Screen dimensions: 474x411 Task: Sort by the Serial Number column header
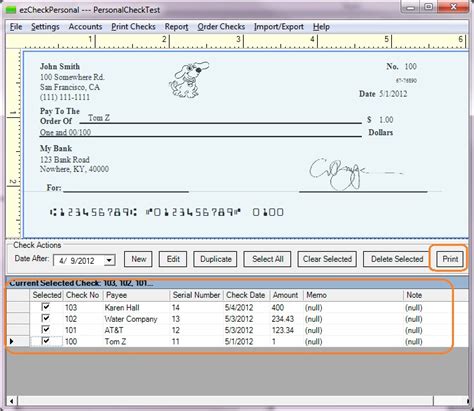point(196,295)
